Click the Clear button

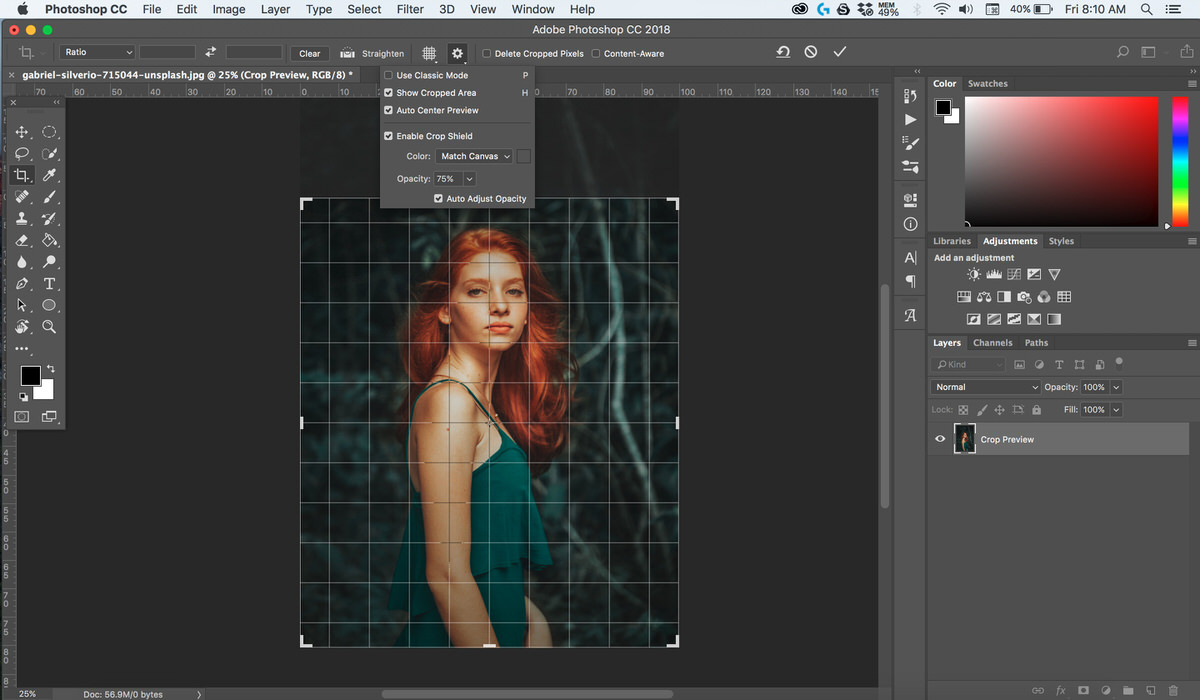pyautogui.click(x=310, y=54)
